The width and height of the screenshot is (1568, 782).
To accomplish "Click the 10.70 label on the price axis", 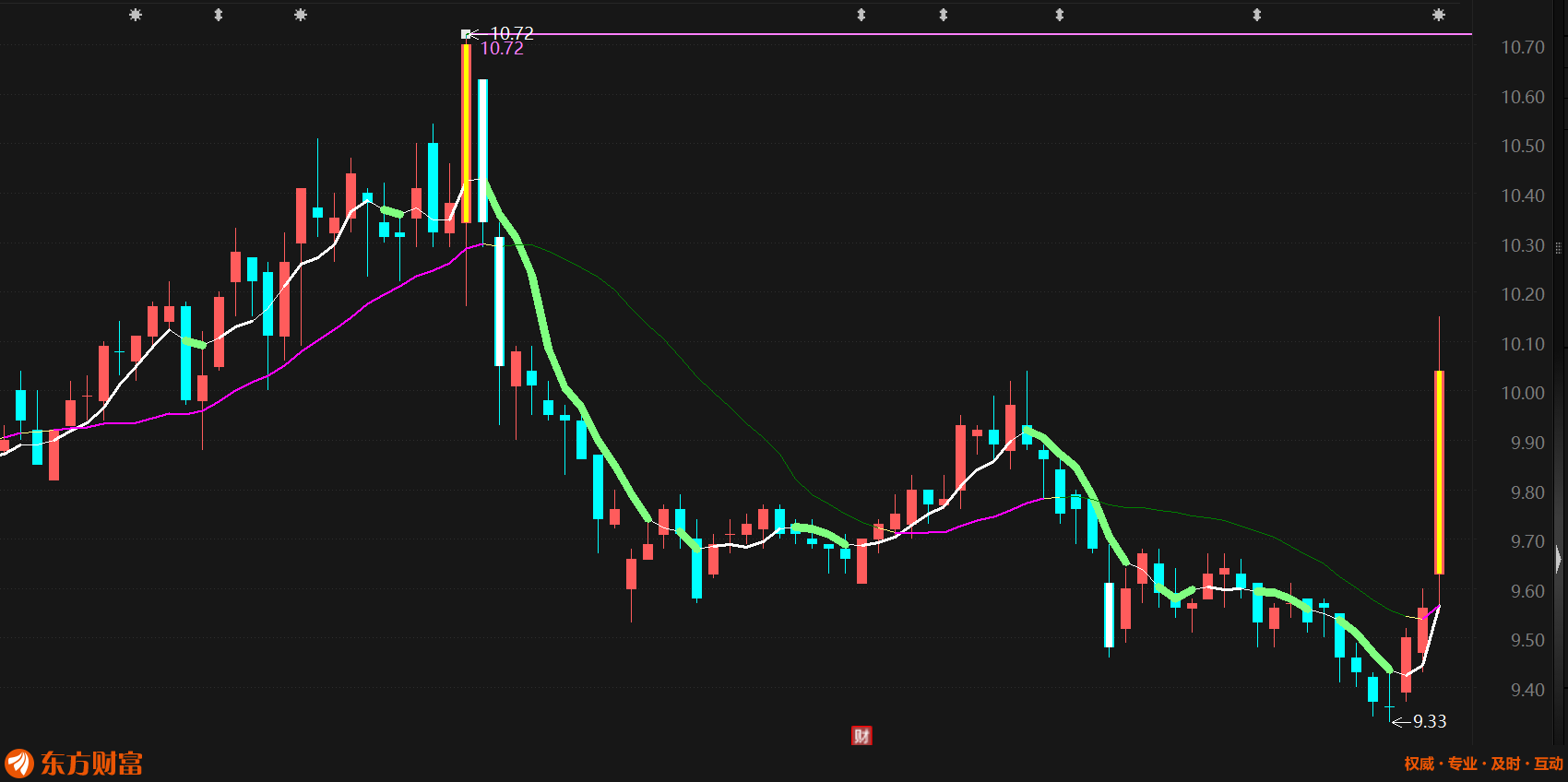I will (x=1523, y=47).
